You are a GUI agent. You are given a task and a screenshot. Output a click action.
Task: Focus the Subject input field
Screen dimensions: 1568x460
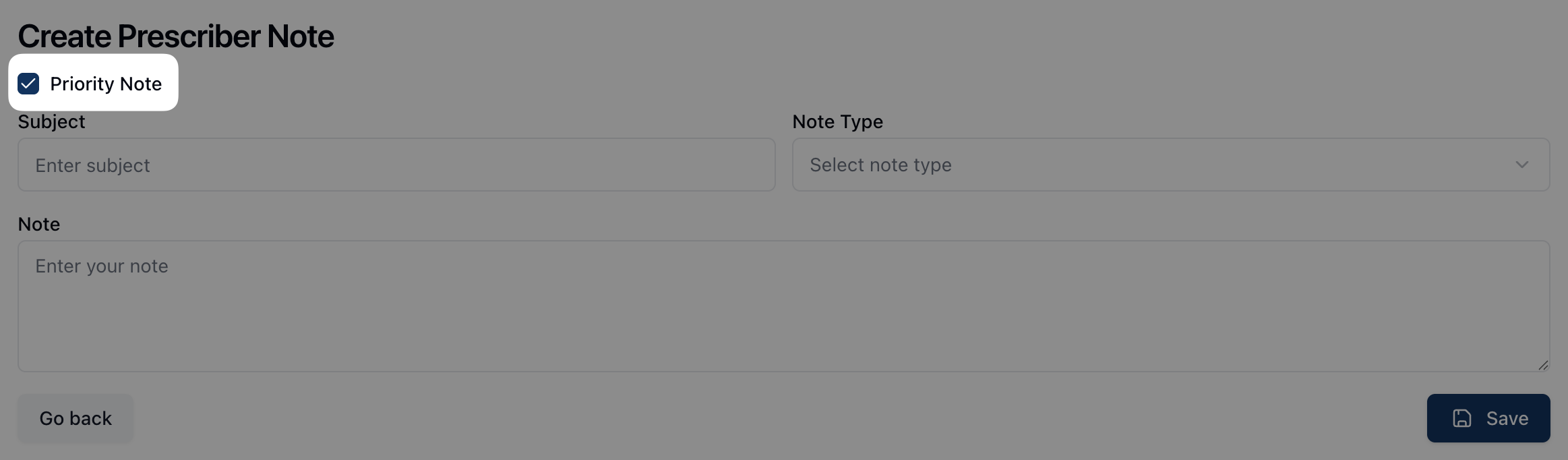pos(396,165)
